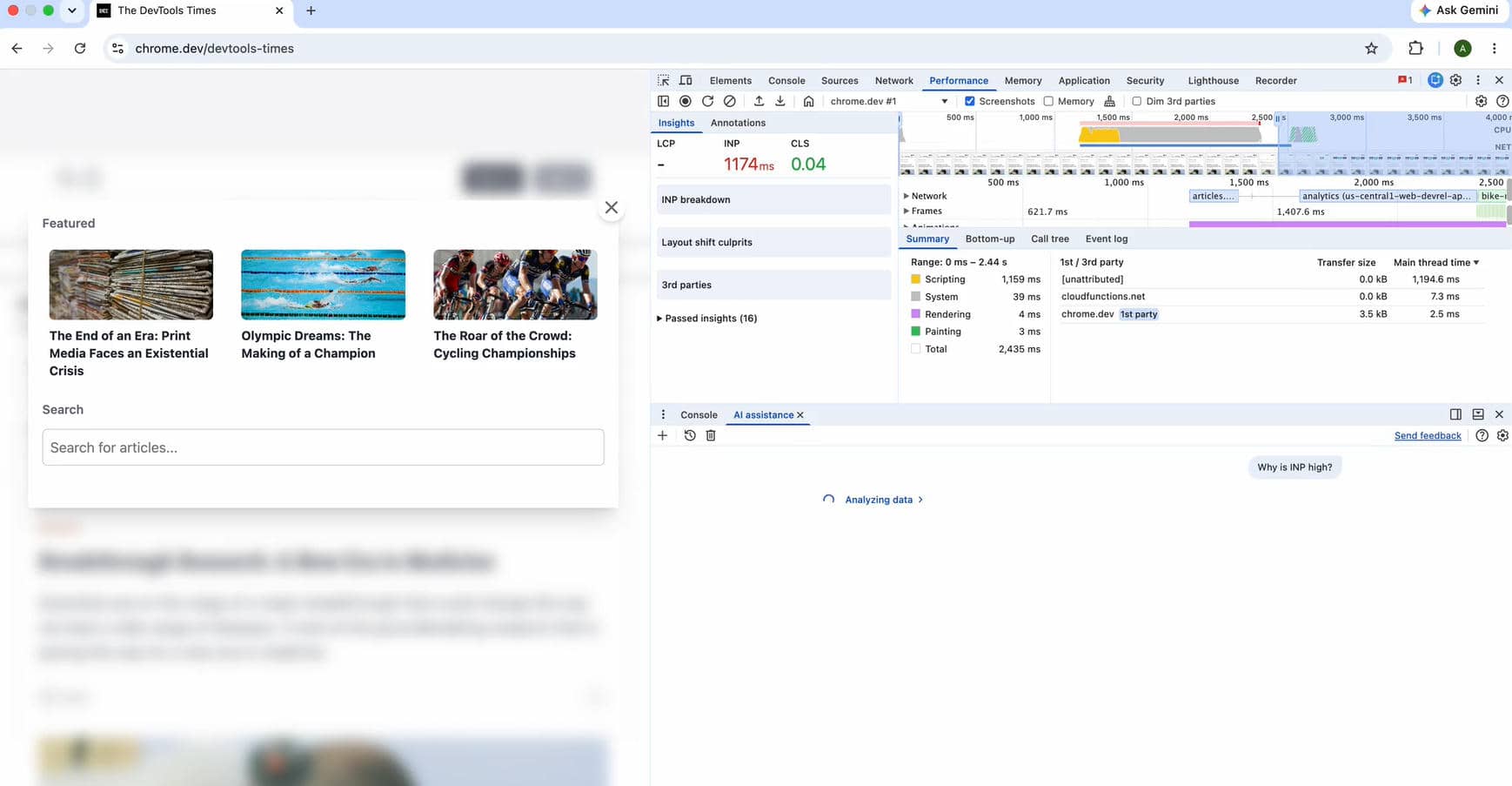
Task: Download the current trace profile
Action: coord(780,101)
